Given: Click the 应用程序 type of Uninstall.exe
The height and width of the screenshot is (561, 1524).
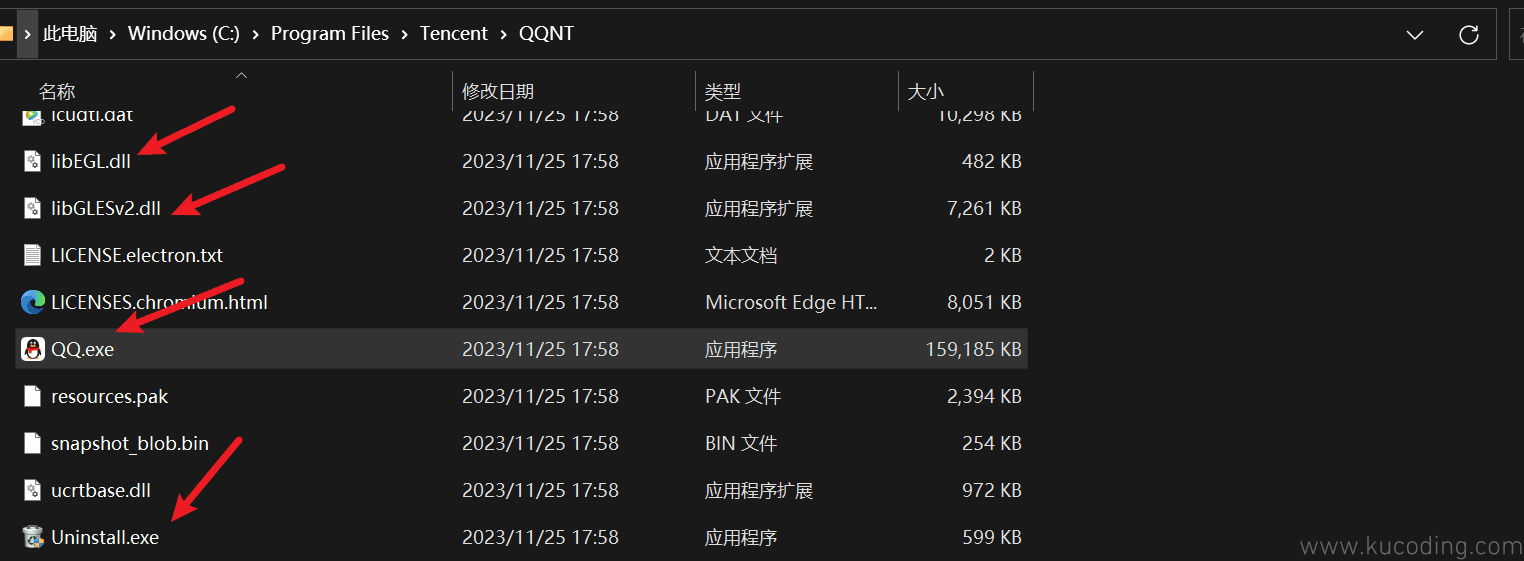Looking at the screenshot, I should click(741, 537).
